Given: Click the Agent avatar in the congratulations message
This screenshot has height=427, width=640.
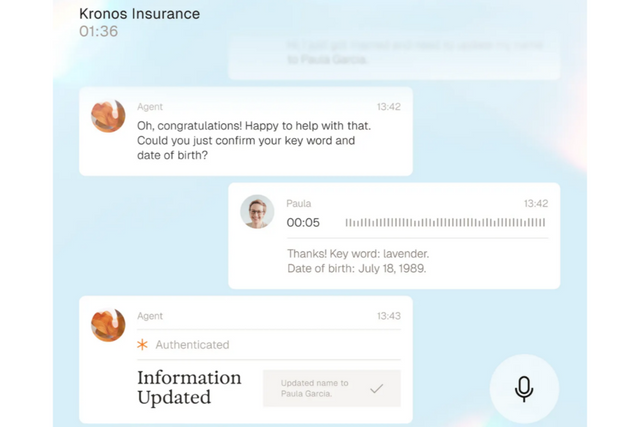Looking at the screenshot, I should [x=108, y=116].
